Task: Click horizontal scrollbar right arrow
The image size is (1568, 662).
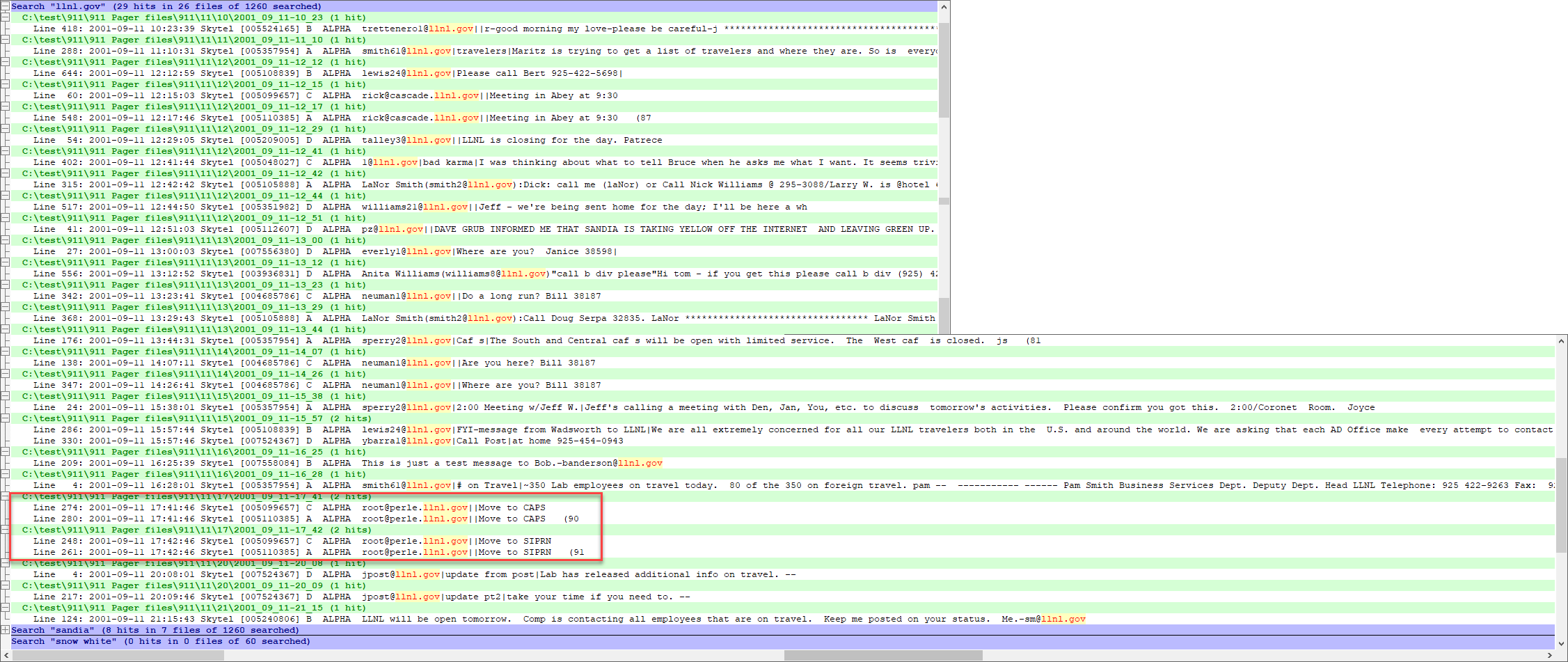Action: tap(1550, 655)
